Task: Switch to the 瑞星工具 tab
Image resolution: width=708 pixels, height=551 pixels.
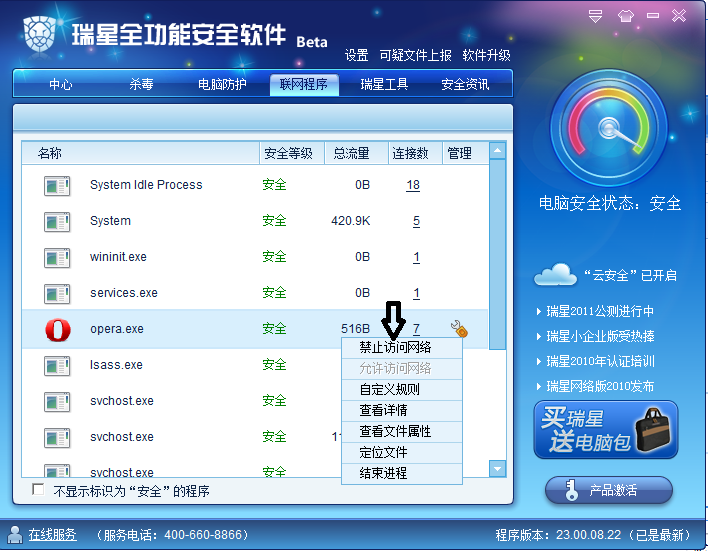Action: tap(384, 84)
